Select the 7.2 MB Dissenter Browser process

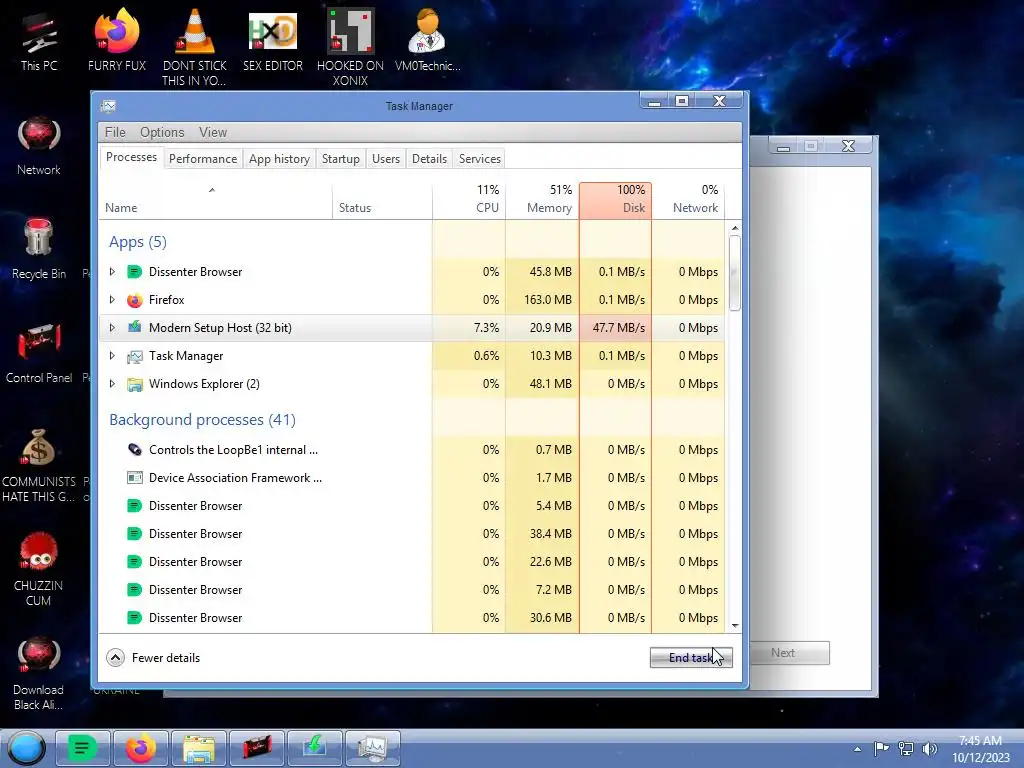pos(411,590)
